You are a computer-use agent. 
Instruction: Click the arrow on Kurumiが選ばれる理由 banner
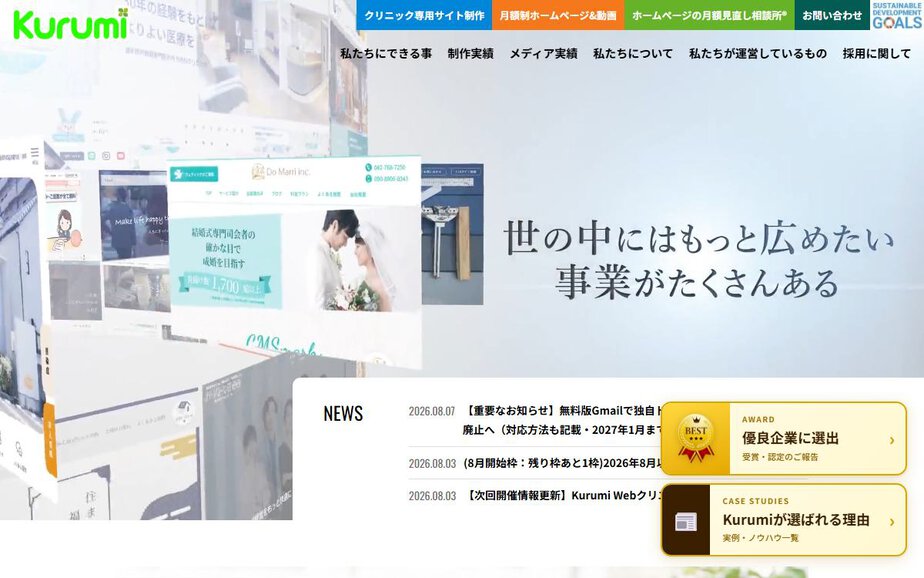[x=892, y=522]
